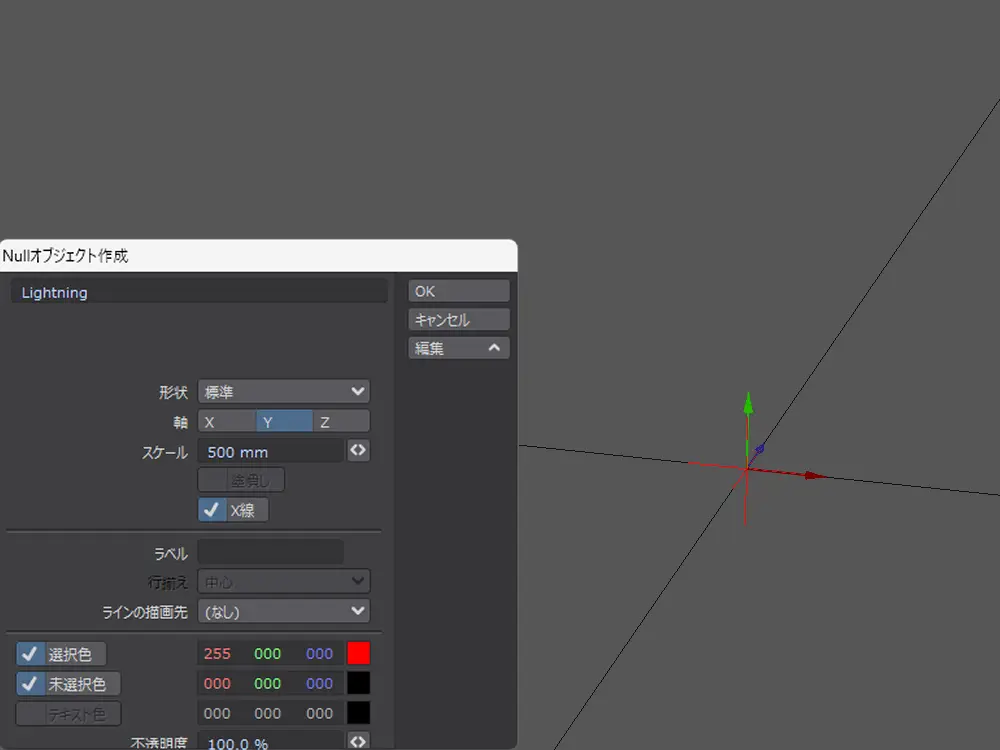The height and width of the screenshot is (750, 1000).
Task: Open the 形状 dropdown showing 標準
Action: [x=284, y=392]
